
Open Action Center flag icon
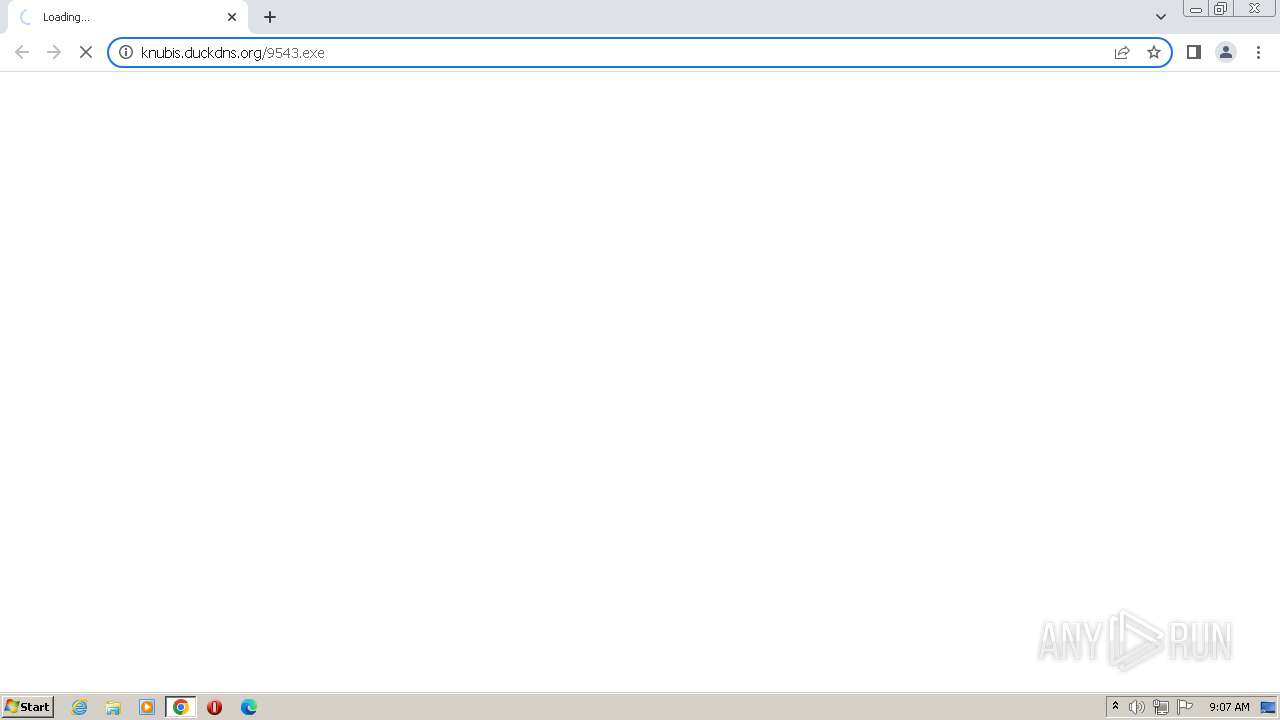[x=1185, y=707]
